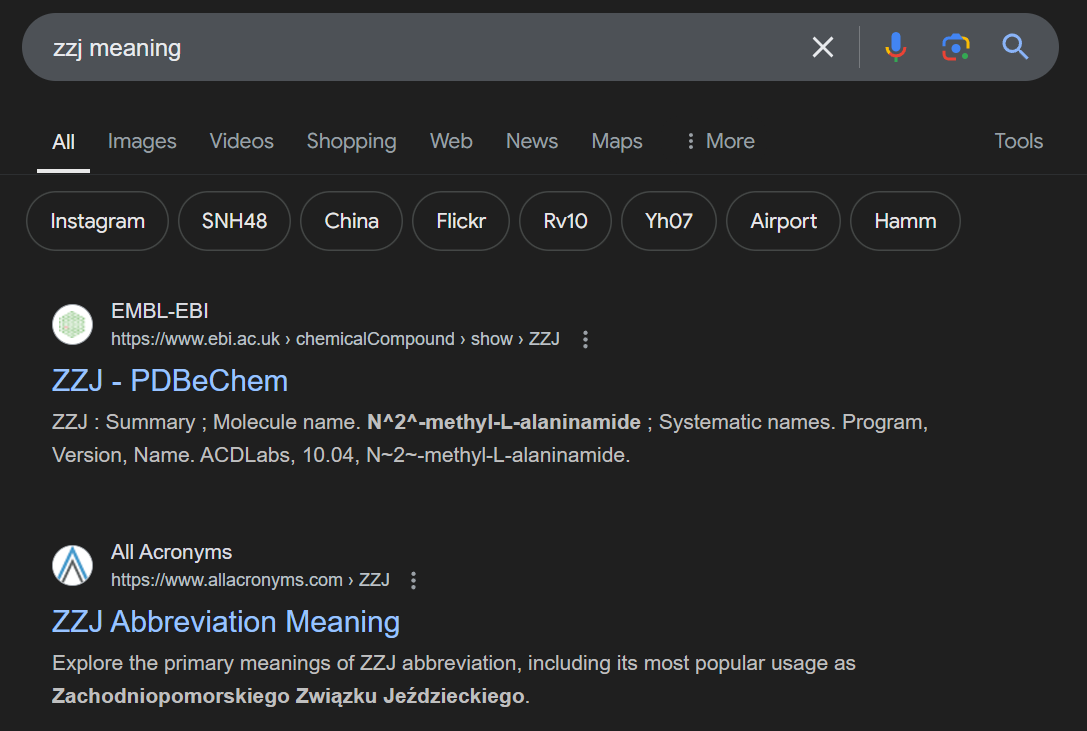This screenshot has height=731, width=1087.
Task: Click the EMBL-EBI site favicon
Action: tap(72, 324)
